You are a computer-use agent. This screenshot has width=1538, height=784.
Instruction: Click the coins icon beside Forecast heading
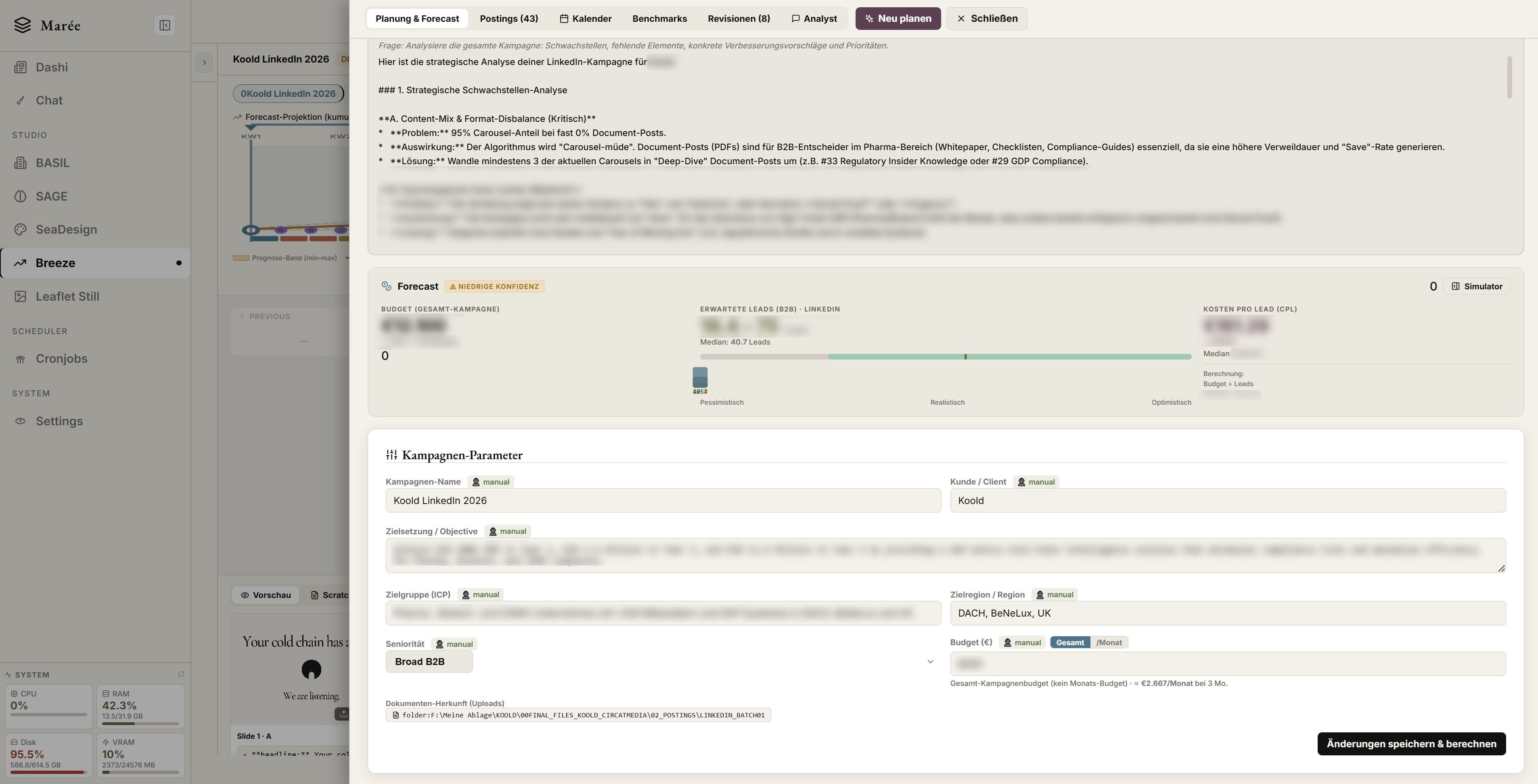[x=386, y=286]
